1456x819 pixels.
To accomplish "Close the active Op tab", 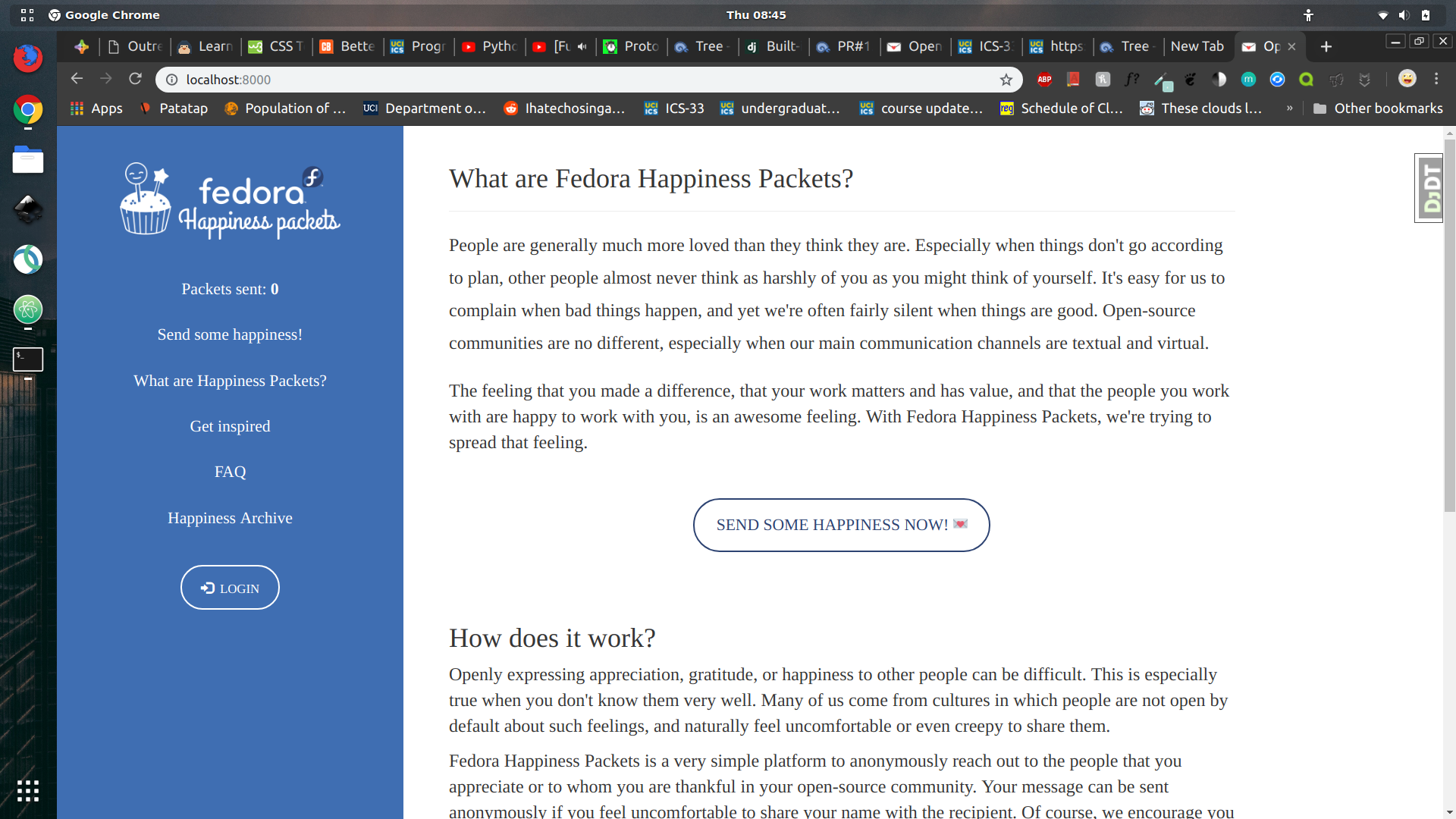I will coord(1291,47).
